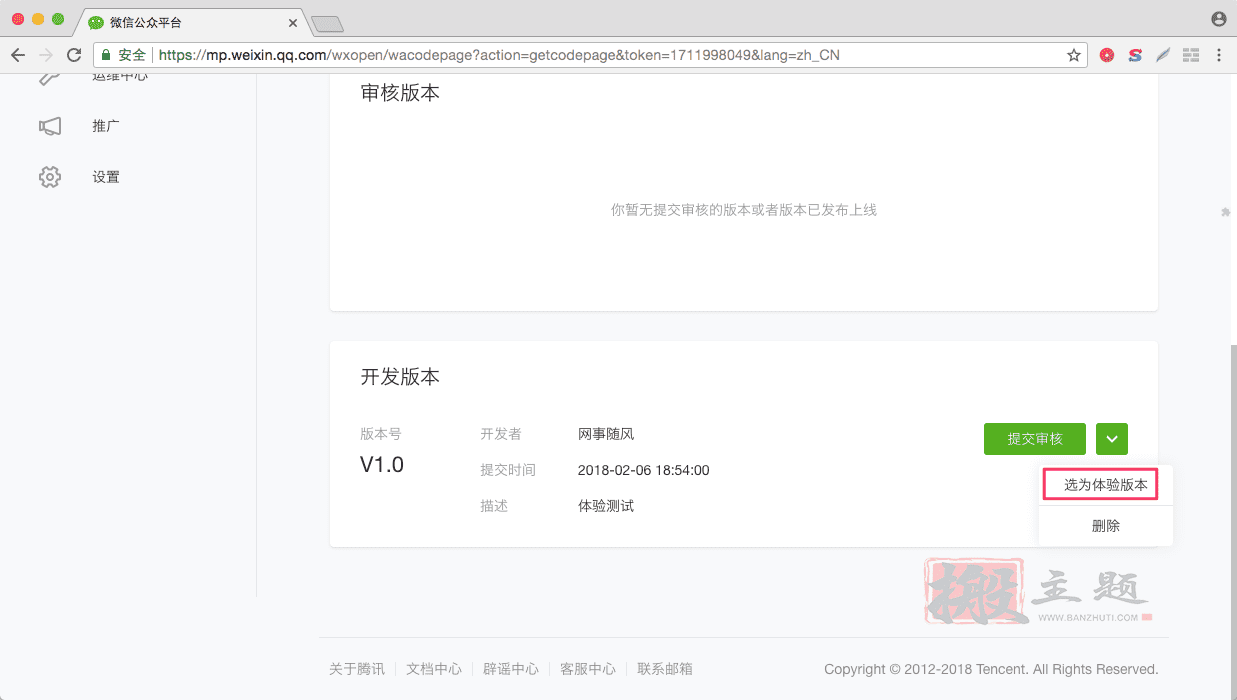Click description value 体验测试
The image size is (1237, 700).
tap(606, 506)
